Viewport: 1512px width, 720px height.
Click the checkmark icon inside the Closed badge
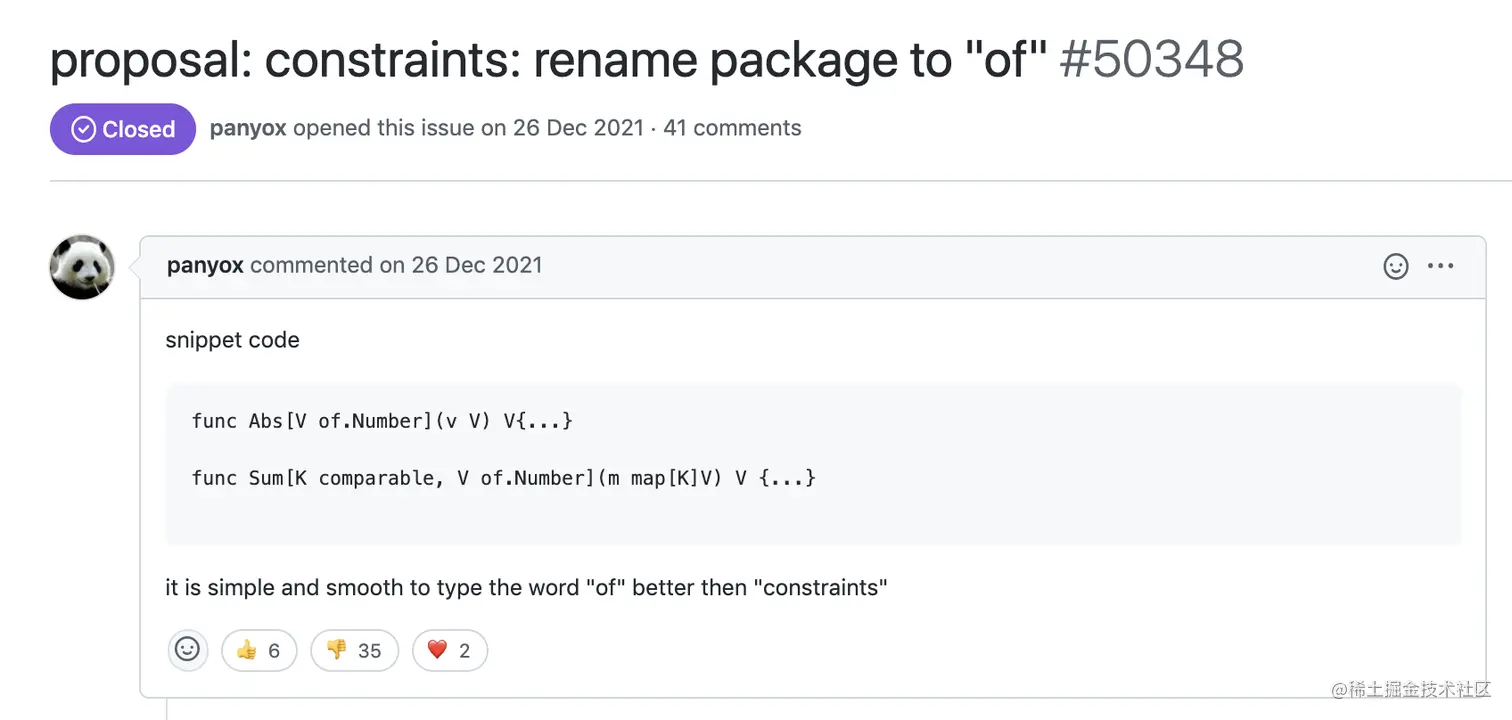84,129
